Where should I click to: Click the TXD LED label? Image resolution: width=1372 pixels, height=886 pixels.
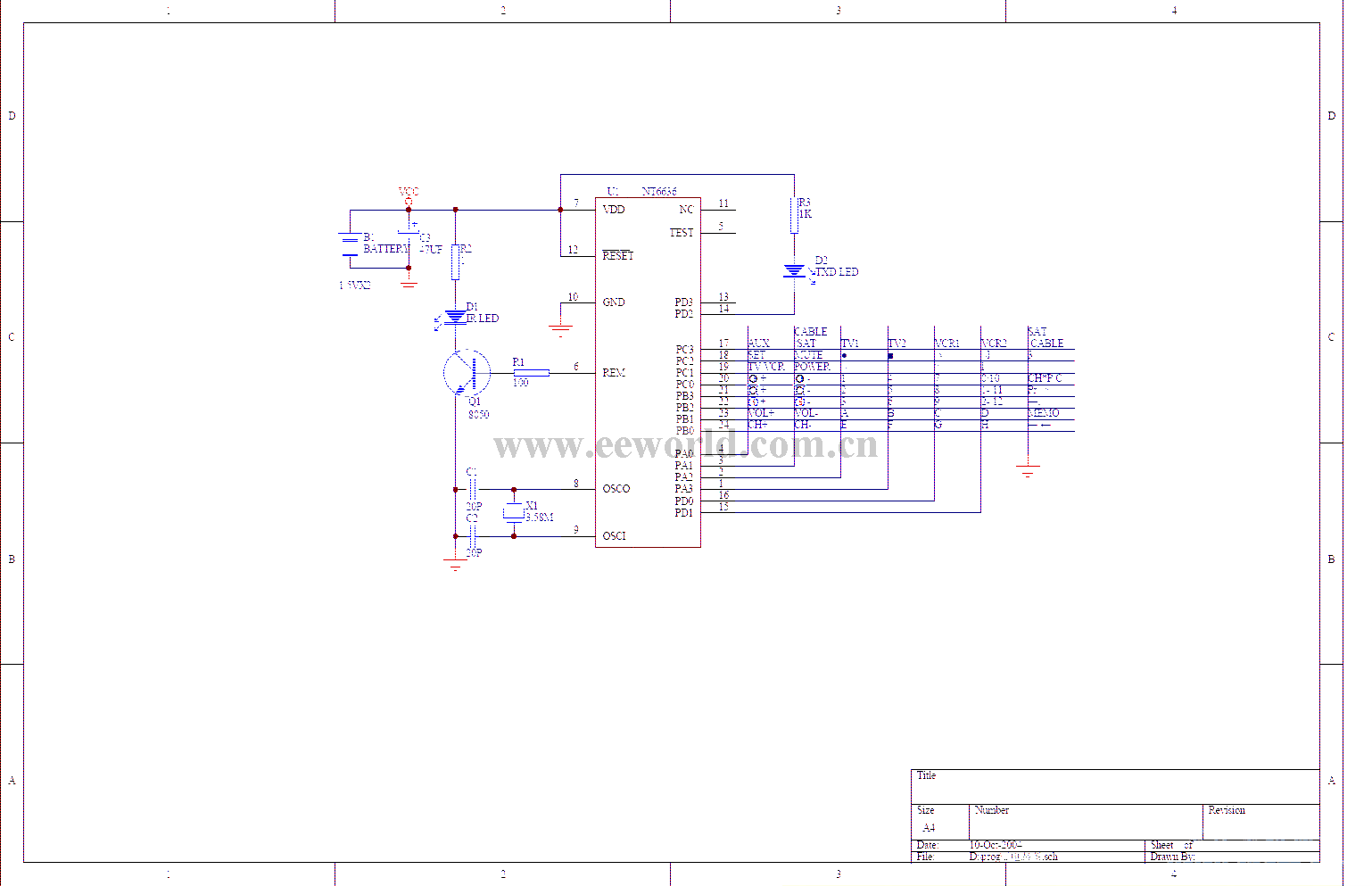pyautogui.click(x=837, y=272)
